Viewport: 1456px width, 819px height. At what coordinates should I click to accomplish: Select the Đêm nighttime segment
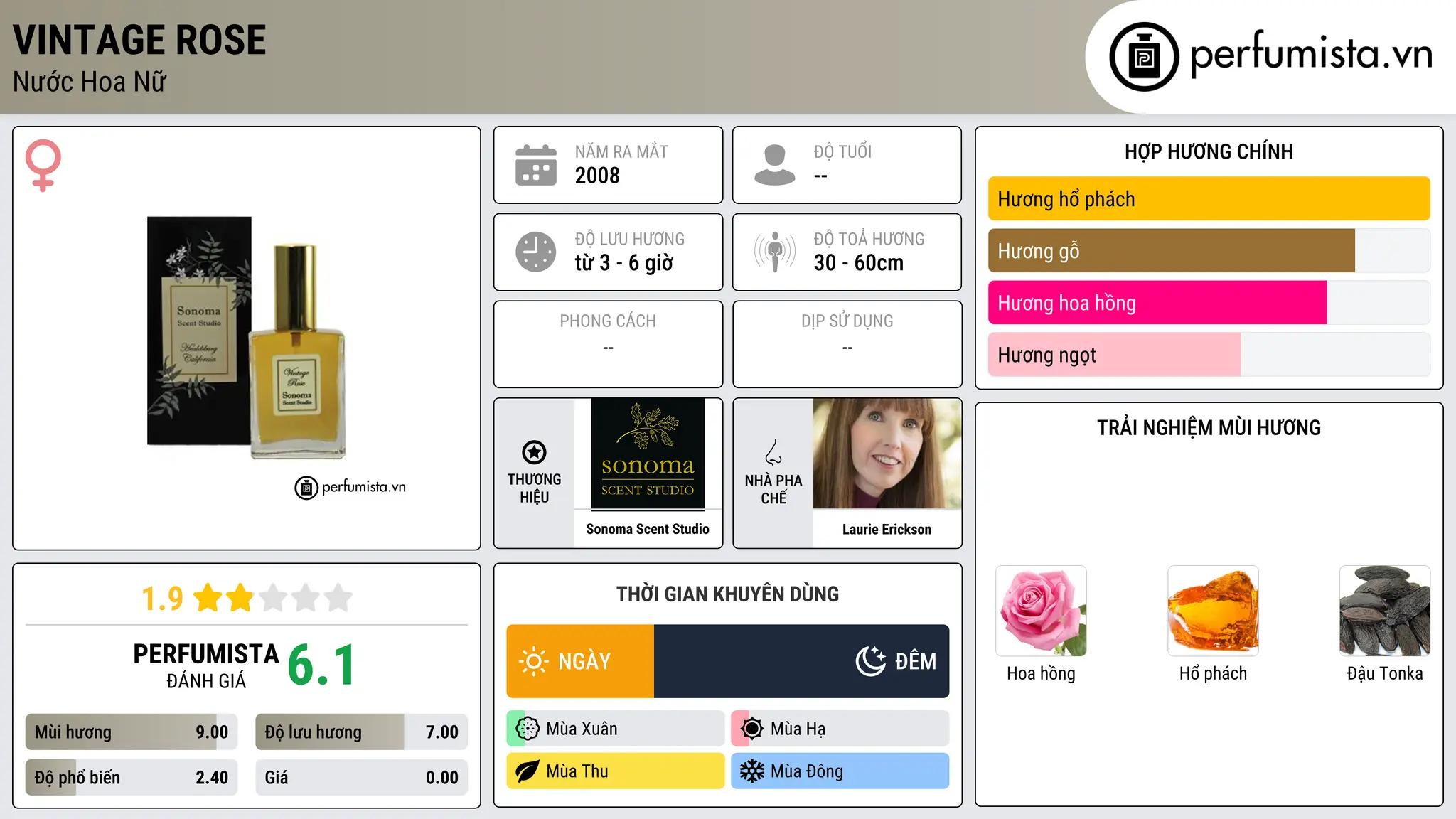point(802,661)
